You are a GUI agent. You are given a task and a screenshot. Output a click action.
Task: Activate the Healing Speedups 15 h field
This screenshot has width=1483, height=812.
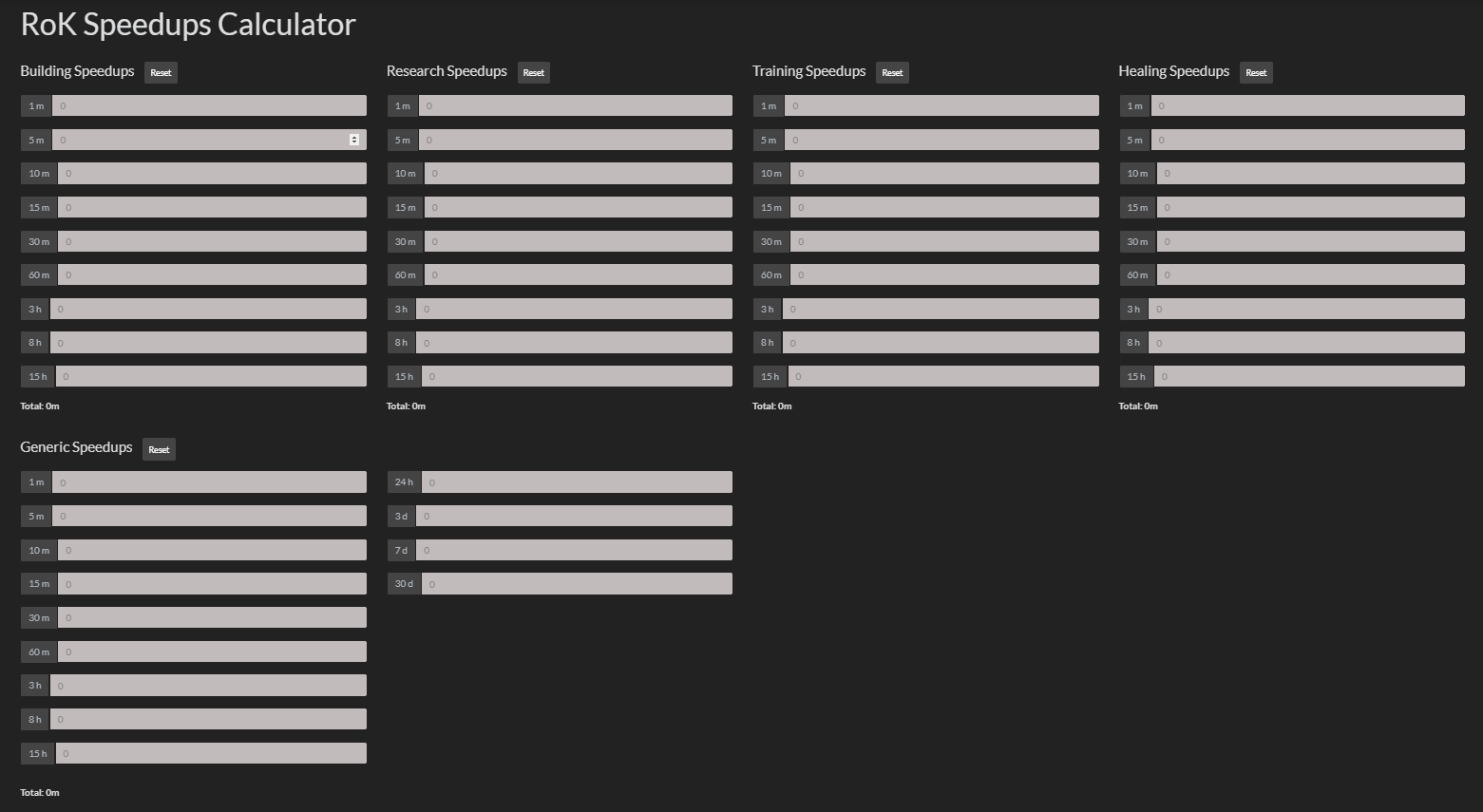coord(1310,376)
